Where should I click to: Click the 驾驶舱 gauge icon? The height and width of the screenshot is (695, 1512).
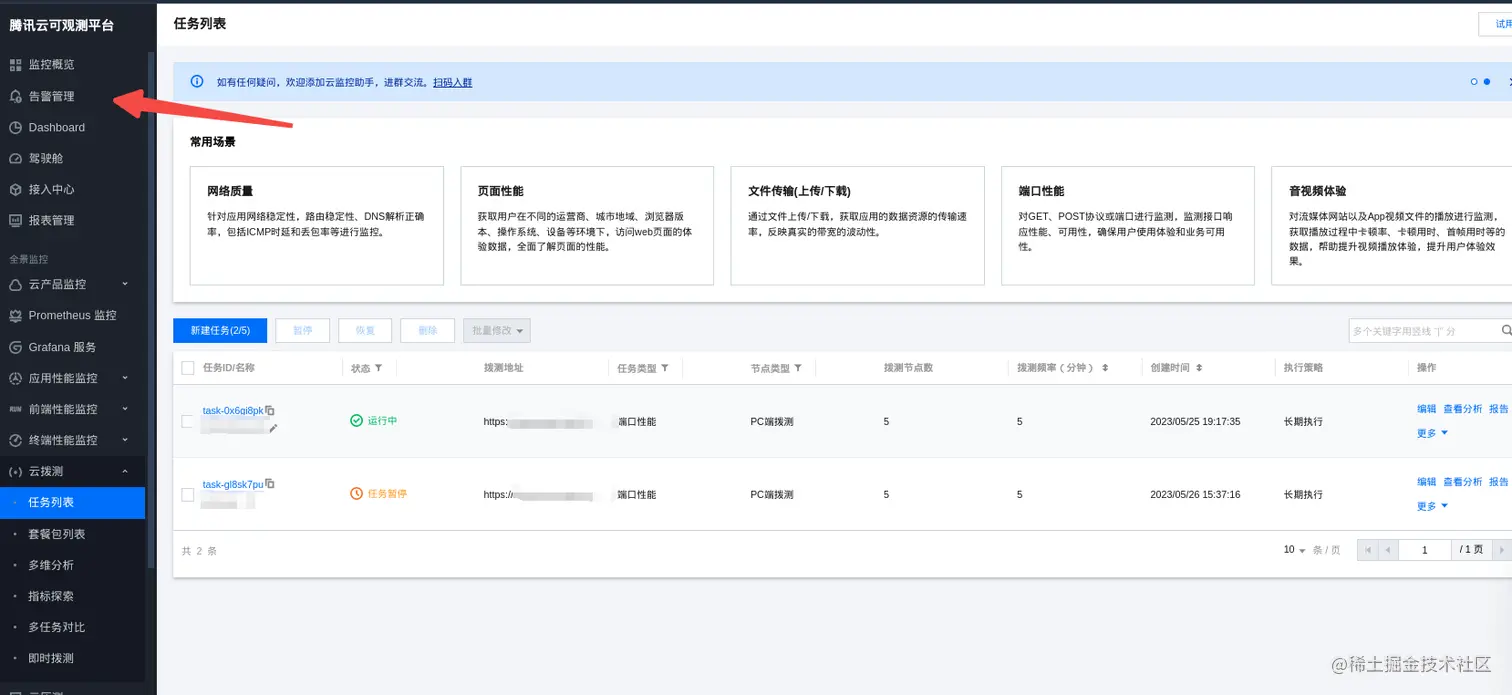click(x=15, y=158)
